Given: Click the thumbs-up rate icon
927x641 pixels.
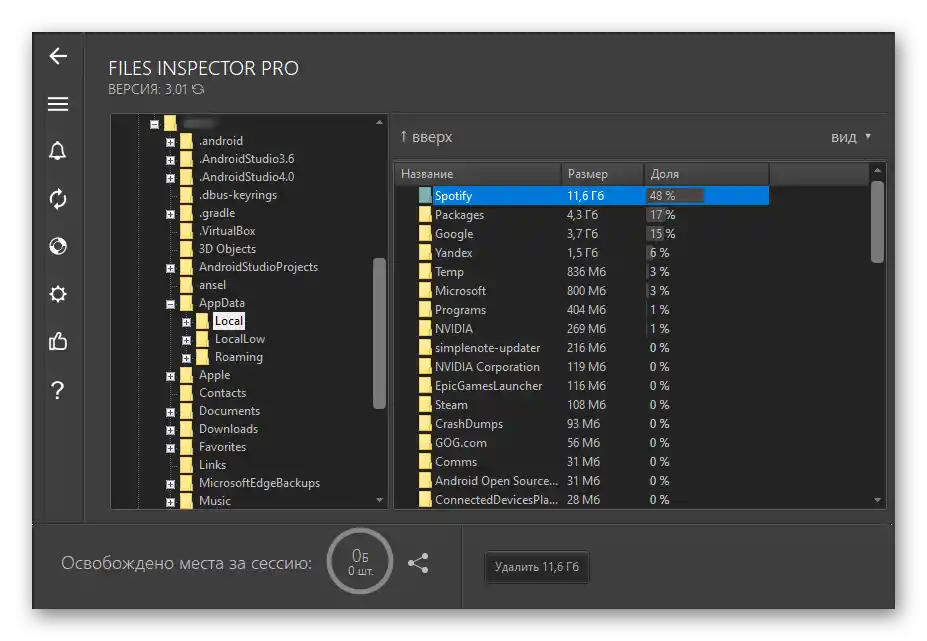Looking at the screenshot, I should coord(58,341).
